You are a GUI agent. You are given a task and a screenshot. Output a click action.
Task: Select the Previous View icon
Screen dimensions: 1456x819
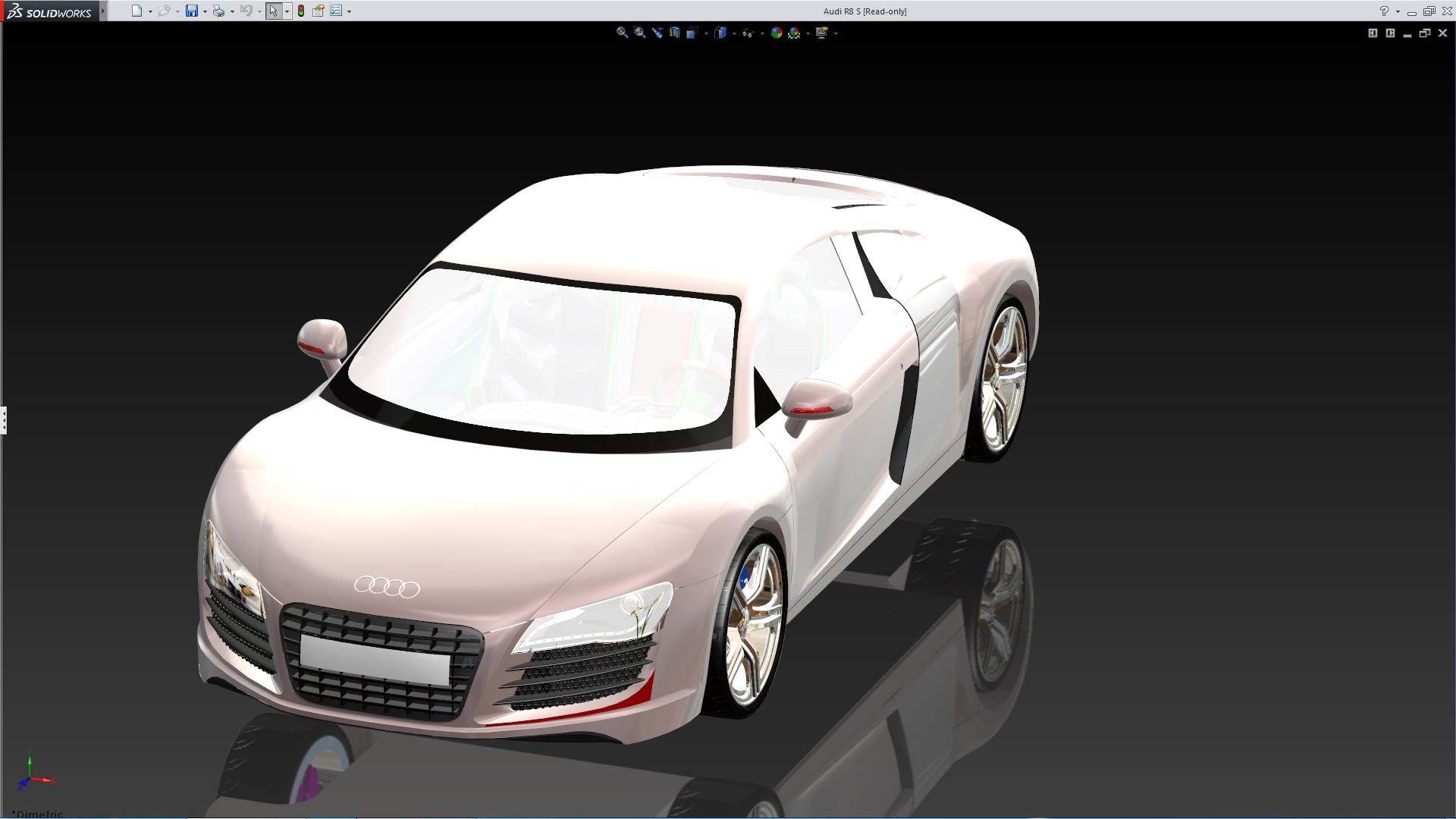click(x=657, y=33)
